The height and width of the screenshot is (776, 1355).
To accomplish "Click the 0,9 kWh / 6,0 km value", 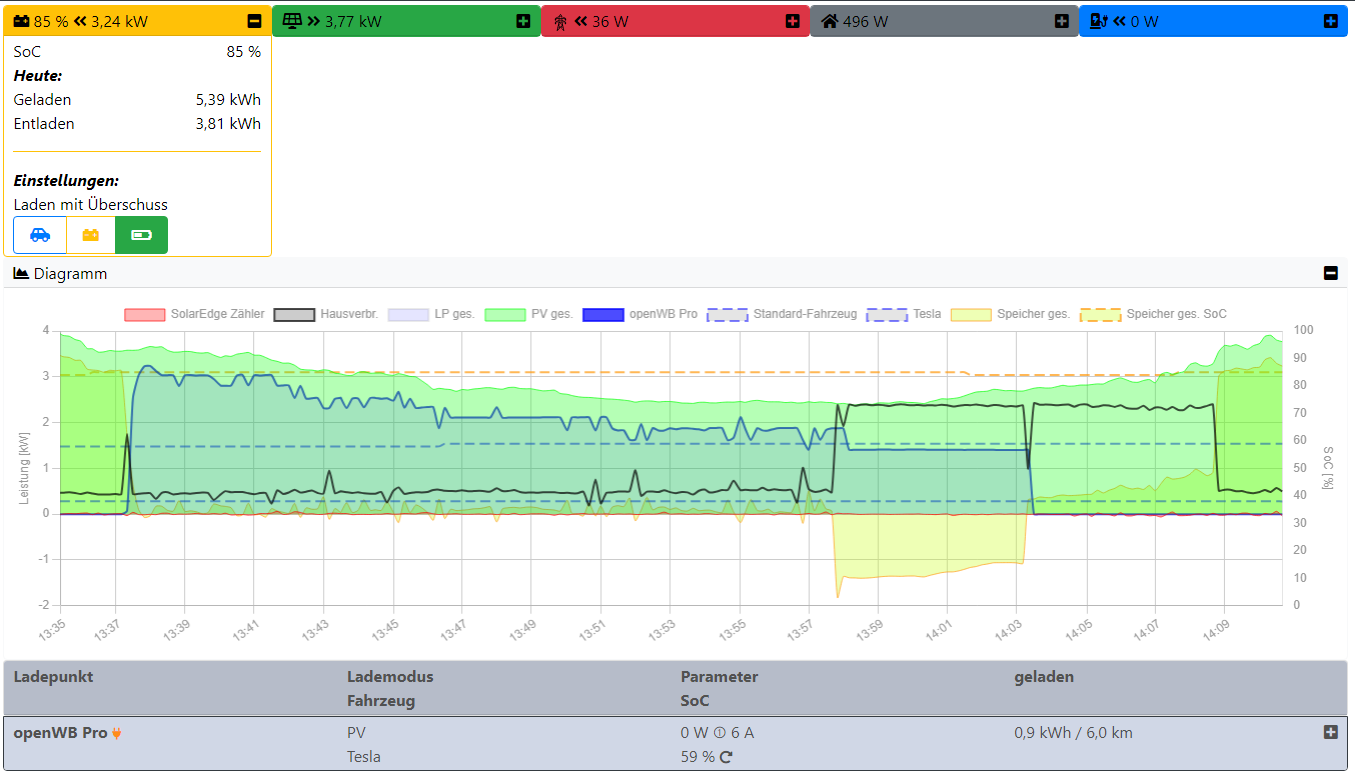I will pos(1073,733).
